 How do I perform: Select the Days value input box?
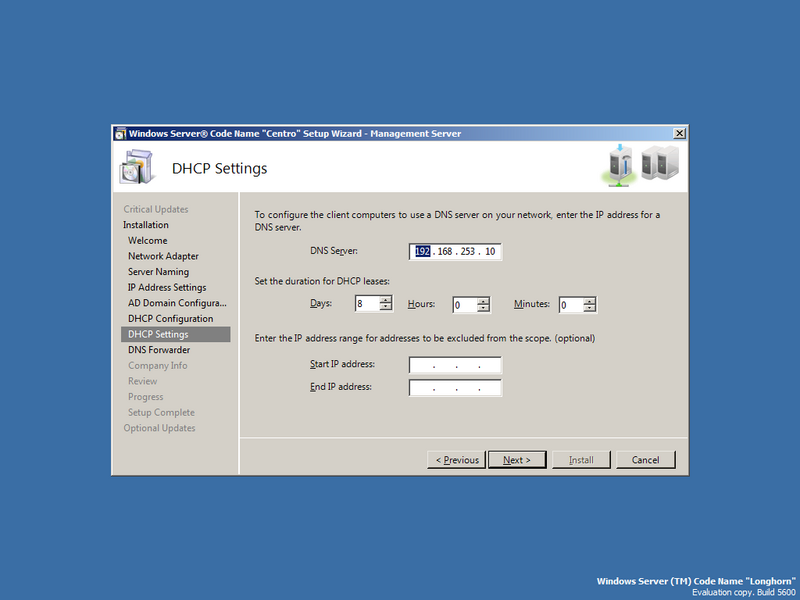[x=365, y=303]
